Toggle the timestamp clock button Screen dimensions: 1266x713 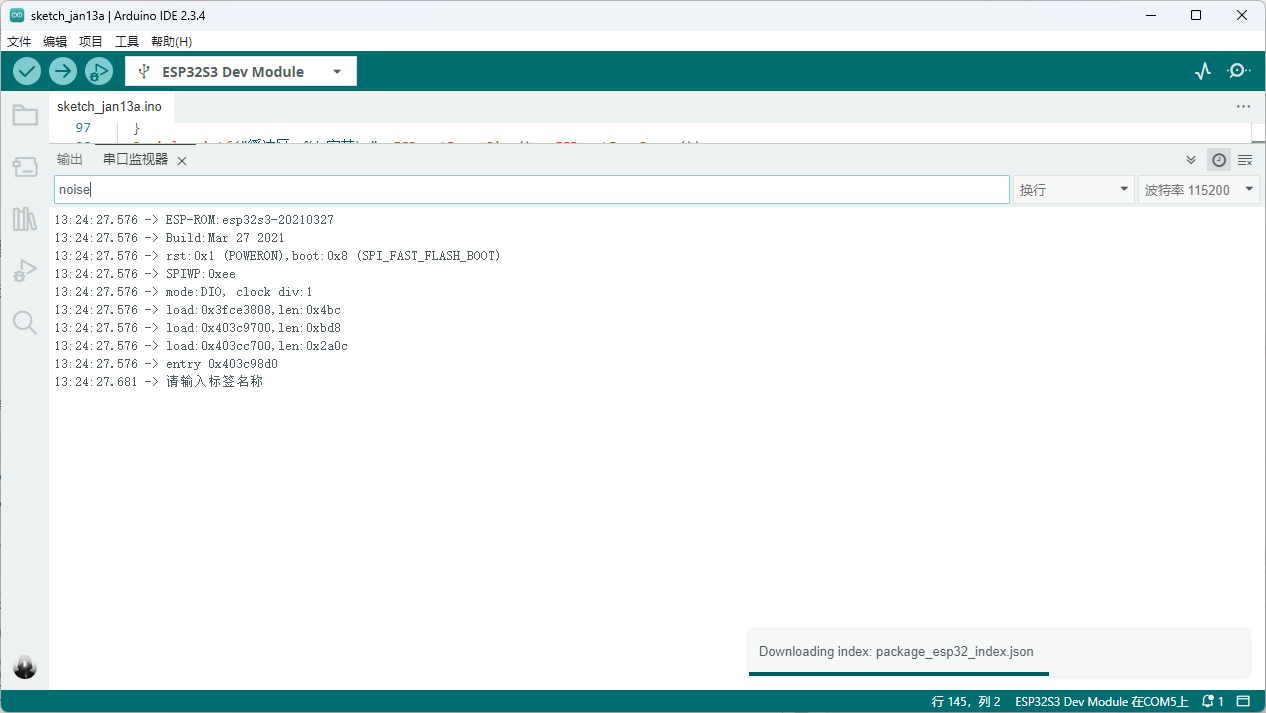[x=1219, y=160]
